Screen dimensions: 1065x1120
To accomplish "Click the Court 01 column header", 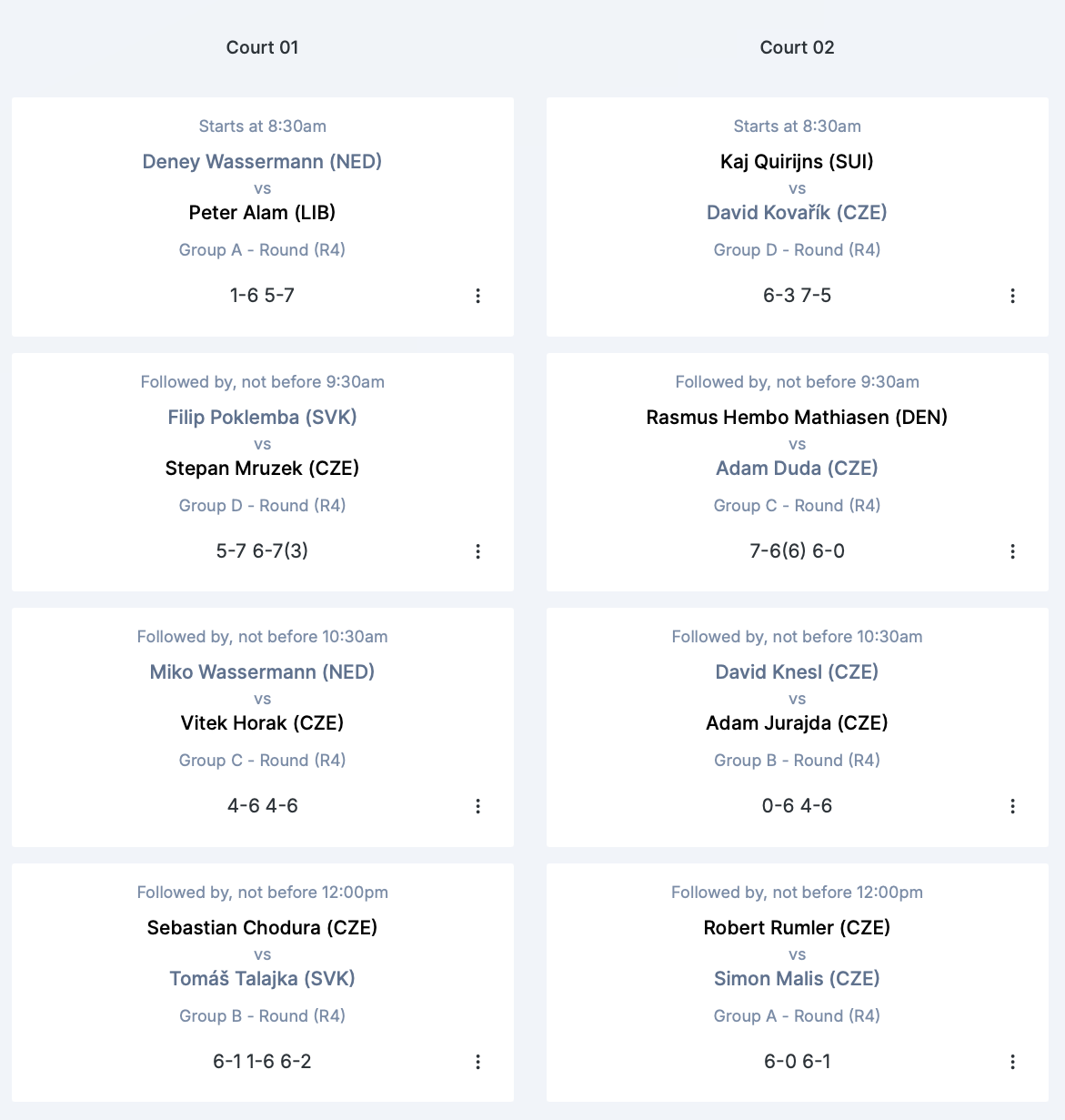I will click(262, 47).
